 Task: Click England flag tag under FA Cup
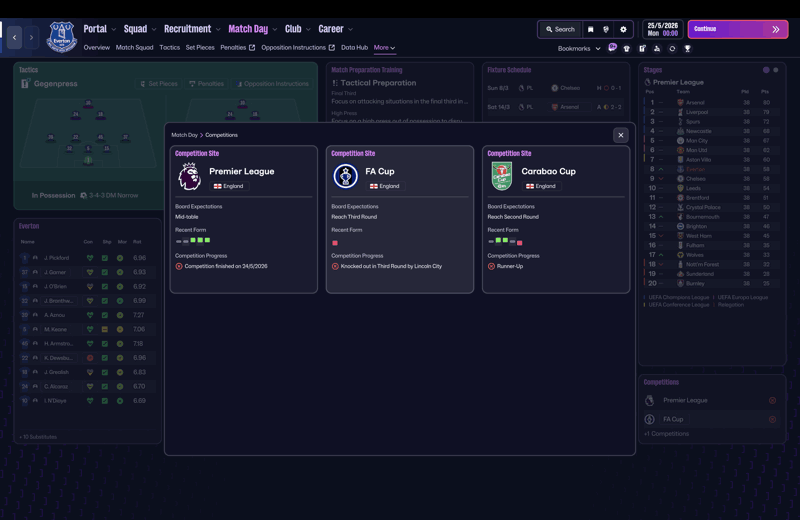(x=384, y=186)
